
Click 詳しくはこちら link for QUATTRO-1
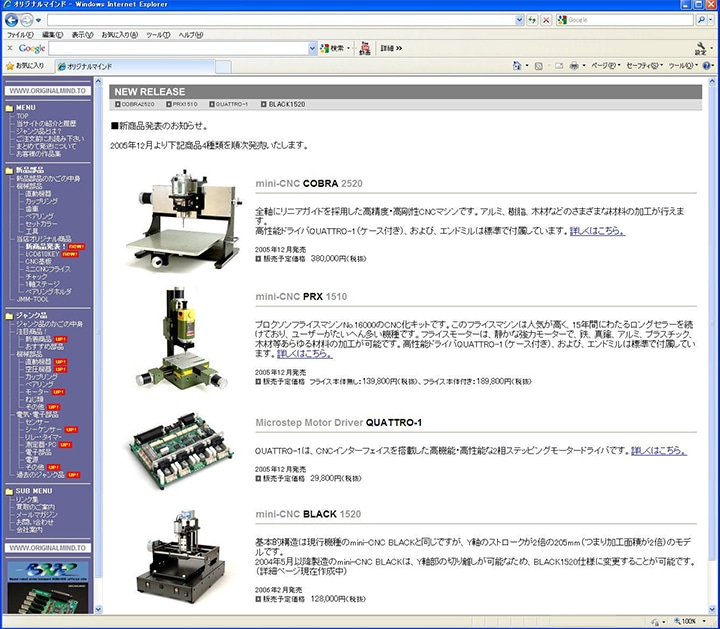click(x=657, y=450)
